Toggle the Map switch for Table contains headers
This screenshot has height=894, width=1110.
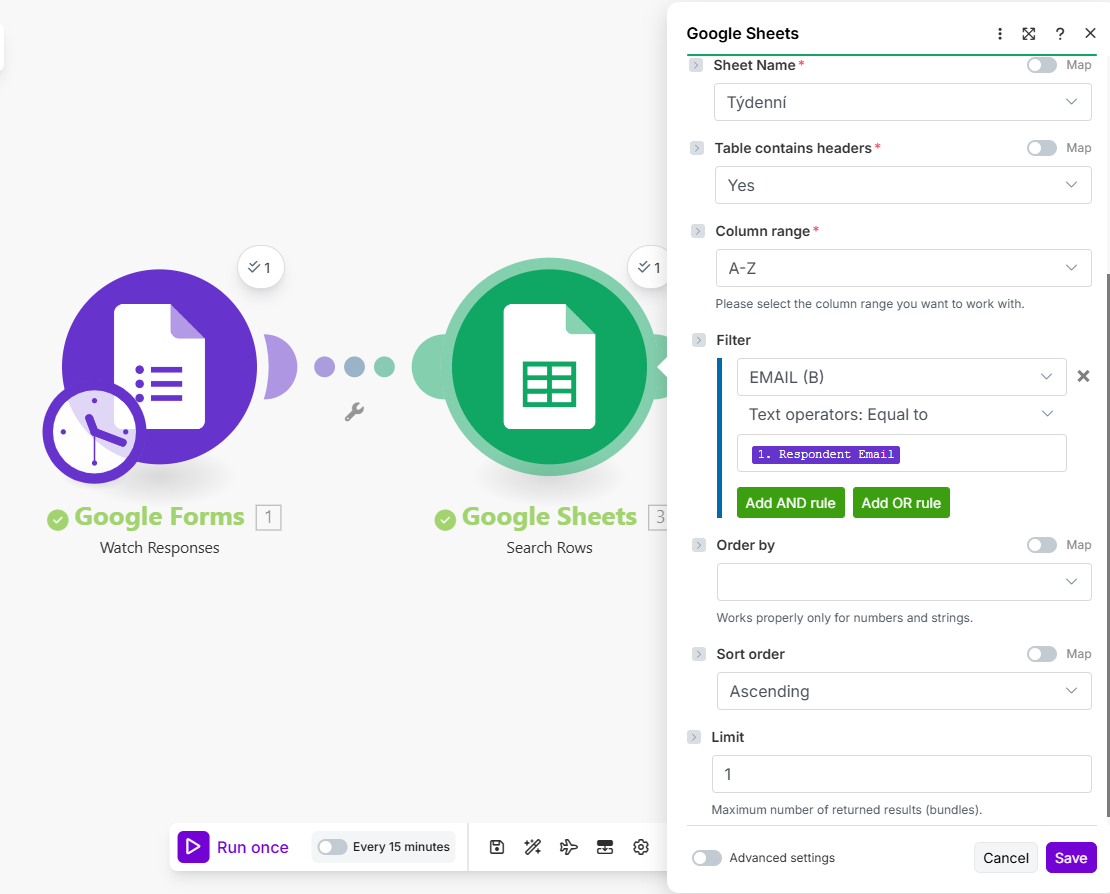click(1041, 148)
